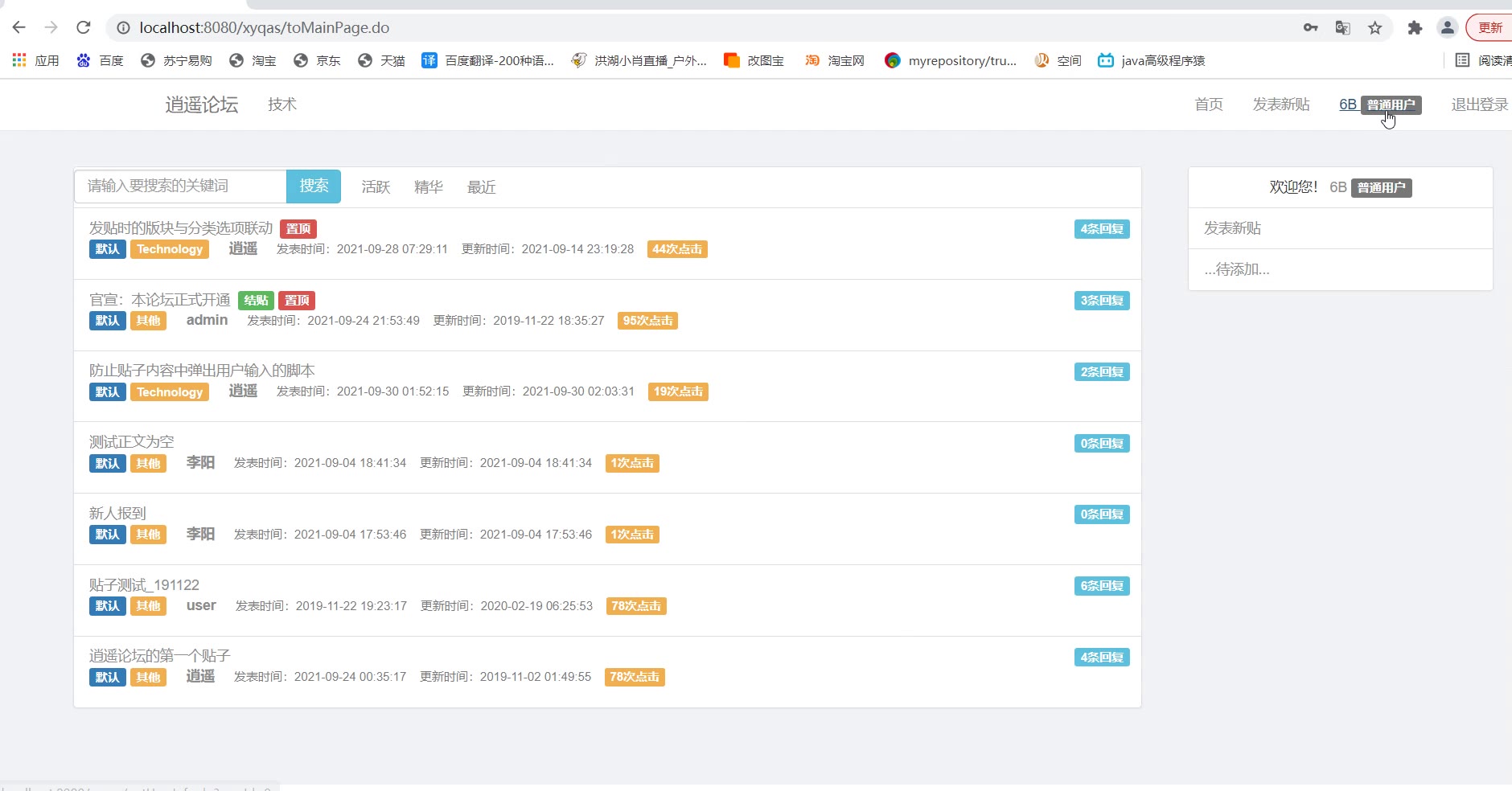Open the post 官宣：本论坛正式开通
This screenshot has height=791, width=1512.
pos(159,300)
